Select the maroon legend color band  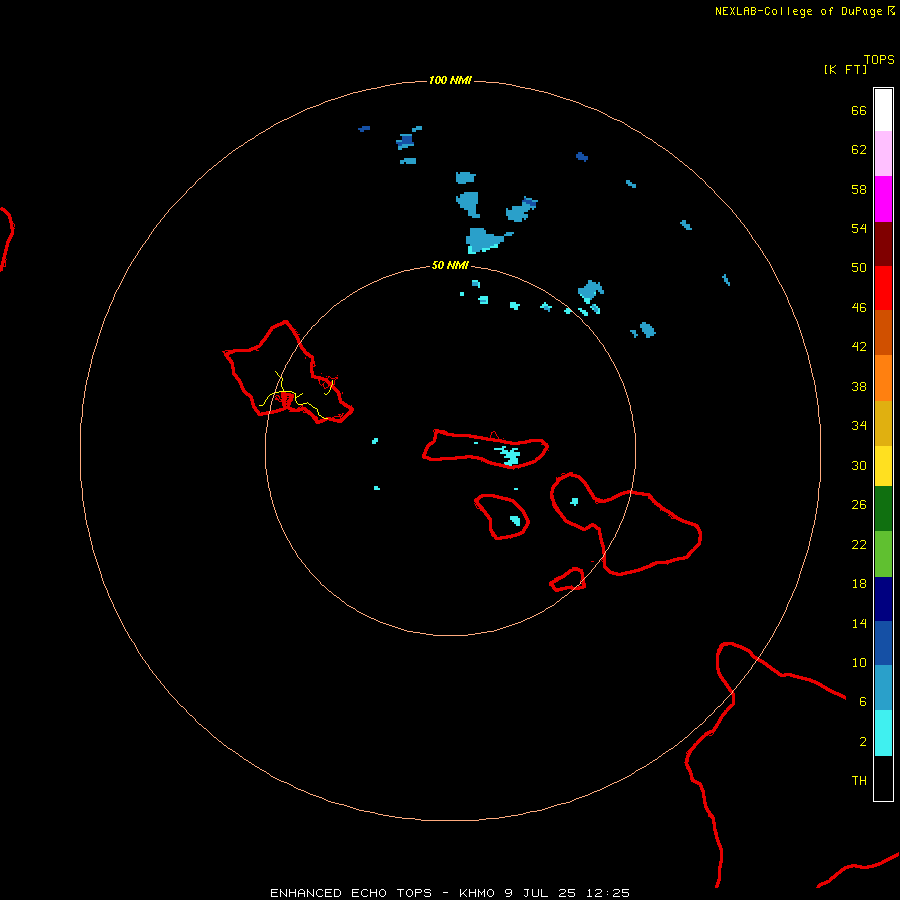coord(883,244)
